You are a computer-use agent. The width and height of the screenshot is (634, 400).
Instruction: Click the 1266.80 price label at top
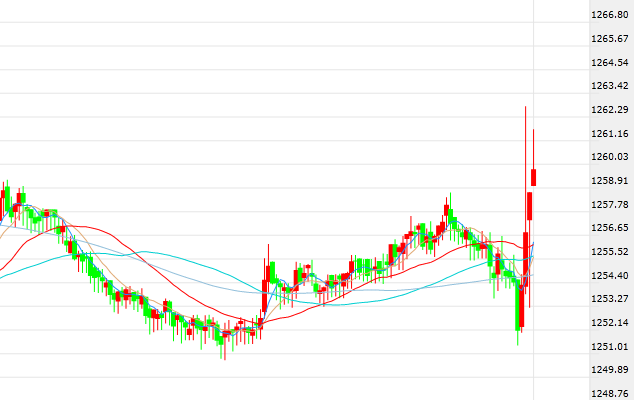point(609,15)
